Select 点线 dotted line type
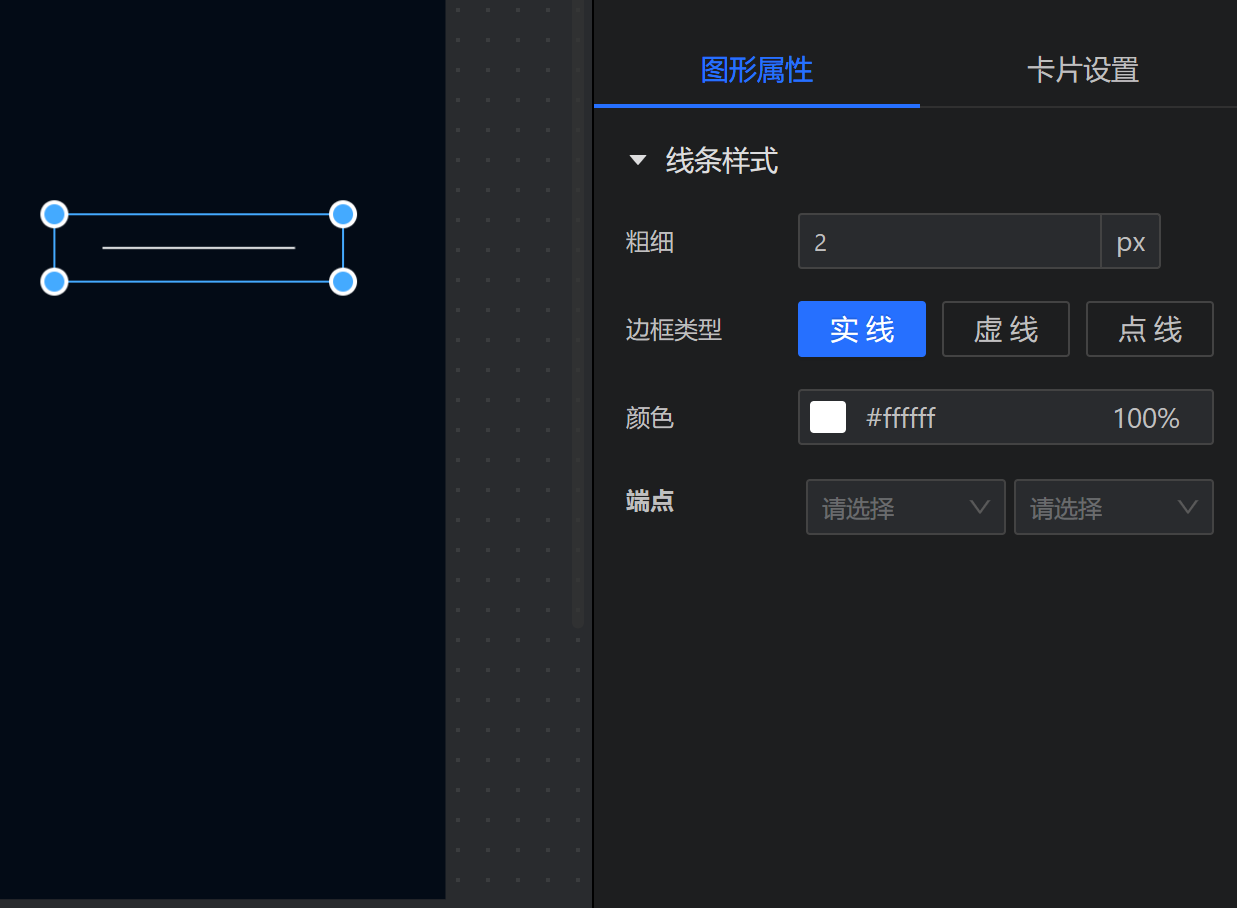Viewport: 1237px width, 908px height. (1149, 329)
